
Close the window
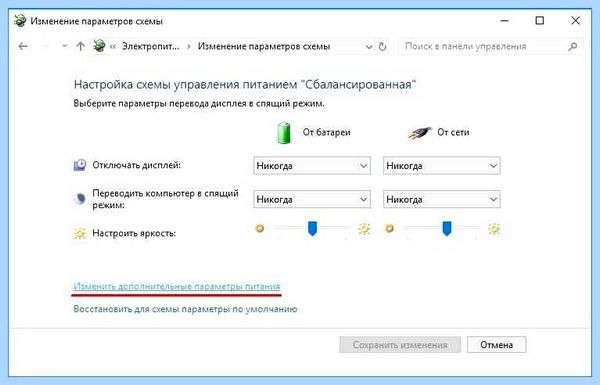click(x=575, y=21)
